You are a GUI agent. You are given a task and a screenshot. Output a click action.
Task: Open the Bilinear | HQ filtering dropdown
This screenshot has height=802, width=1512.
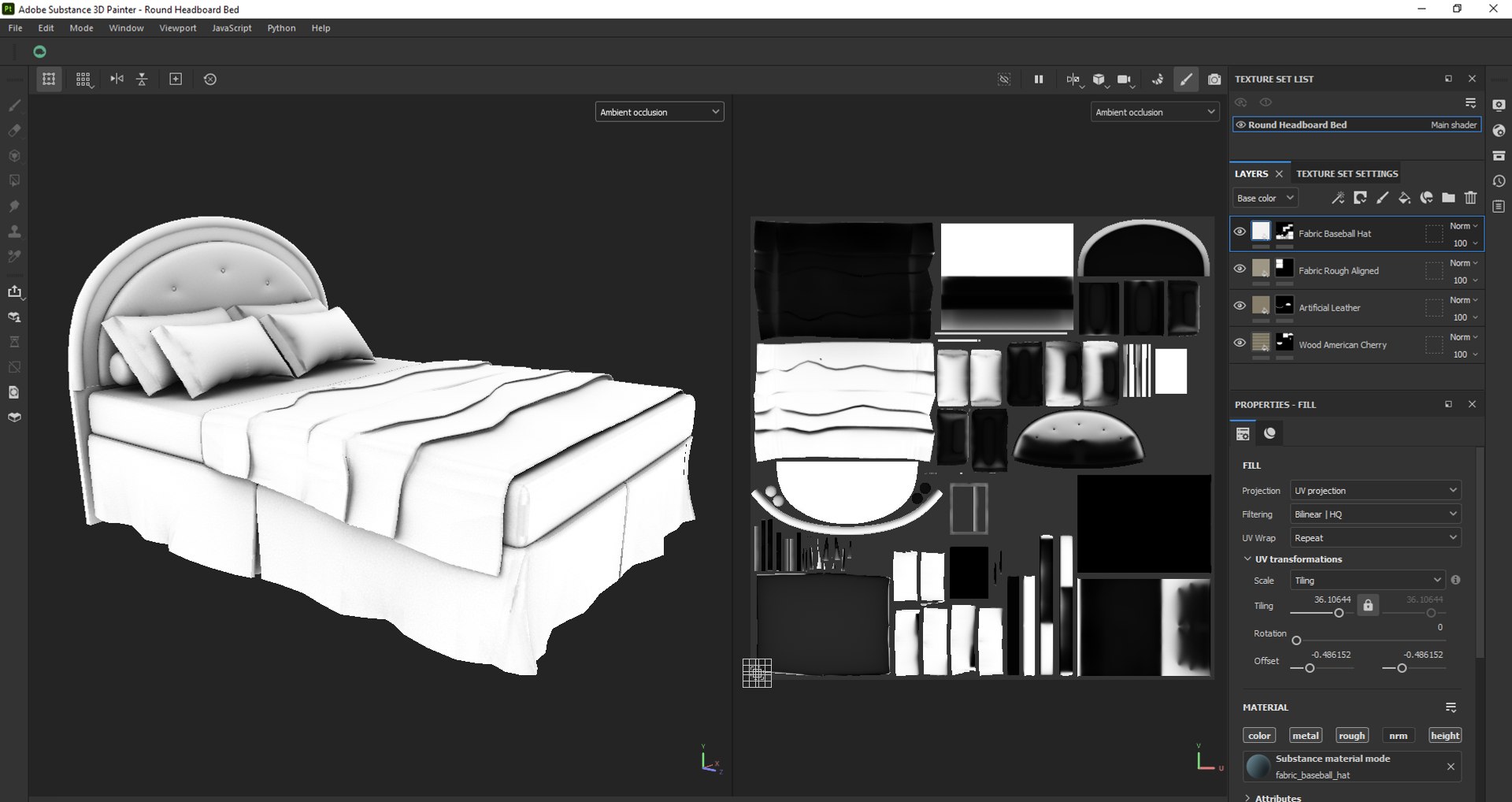tap(1375, 514)
